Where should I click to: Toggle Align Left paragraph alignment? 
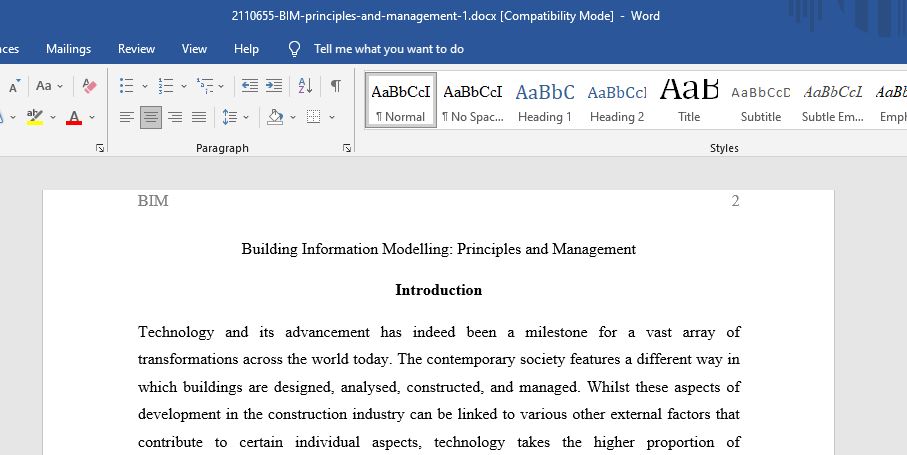(127, 117)
